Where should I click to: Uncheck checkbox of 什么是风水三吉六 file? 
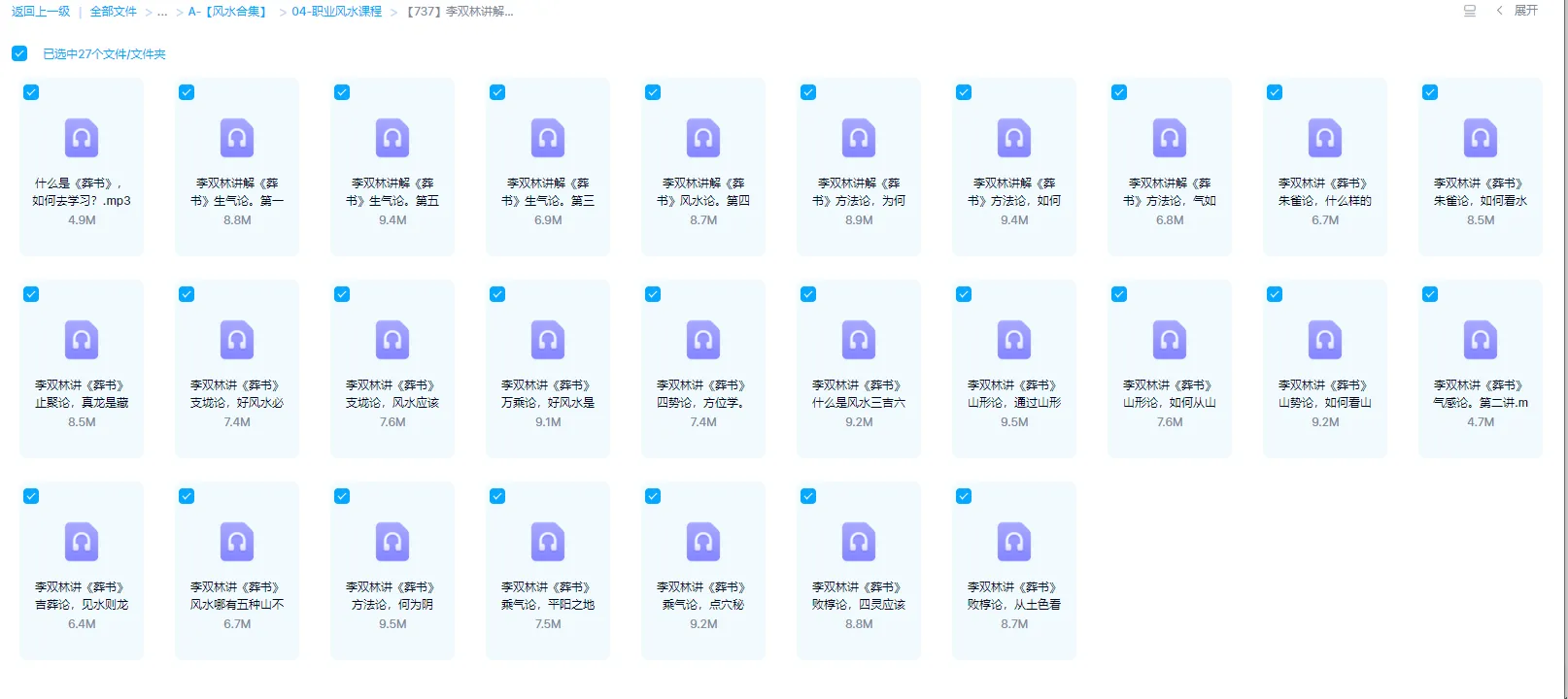(808, 294)
